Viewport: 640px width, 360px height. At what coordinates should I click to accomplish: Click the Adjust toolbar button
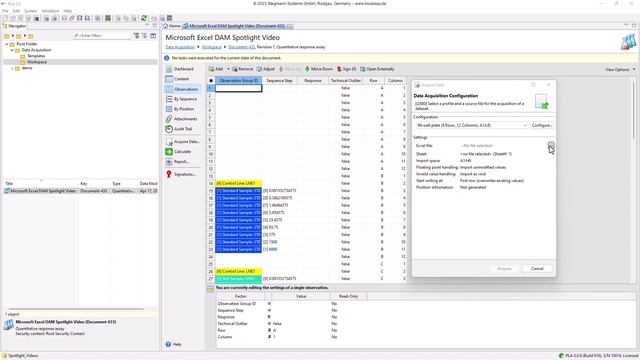point(265,69)
